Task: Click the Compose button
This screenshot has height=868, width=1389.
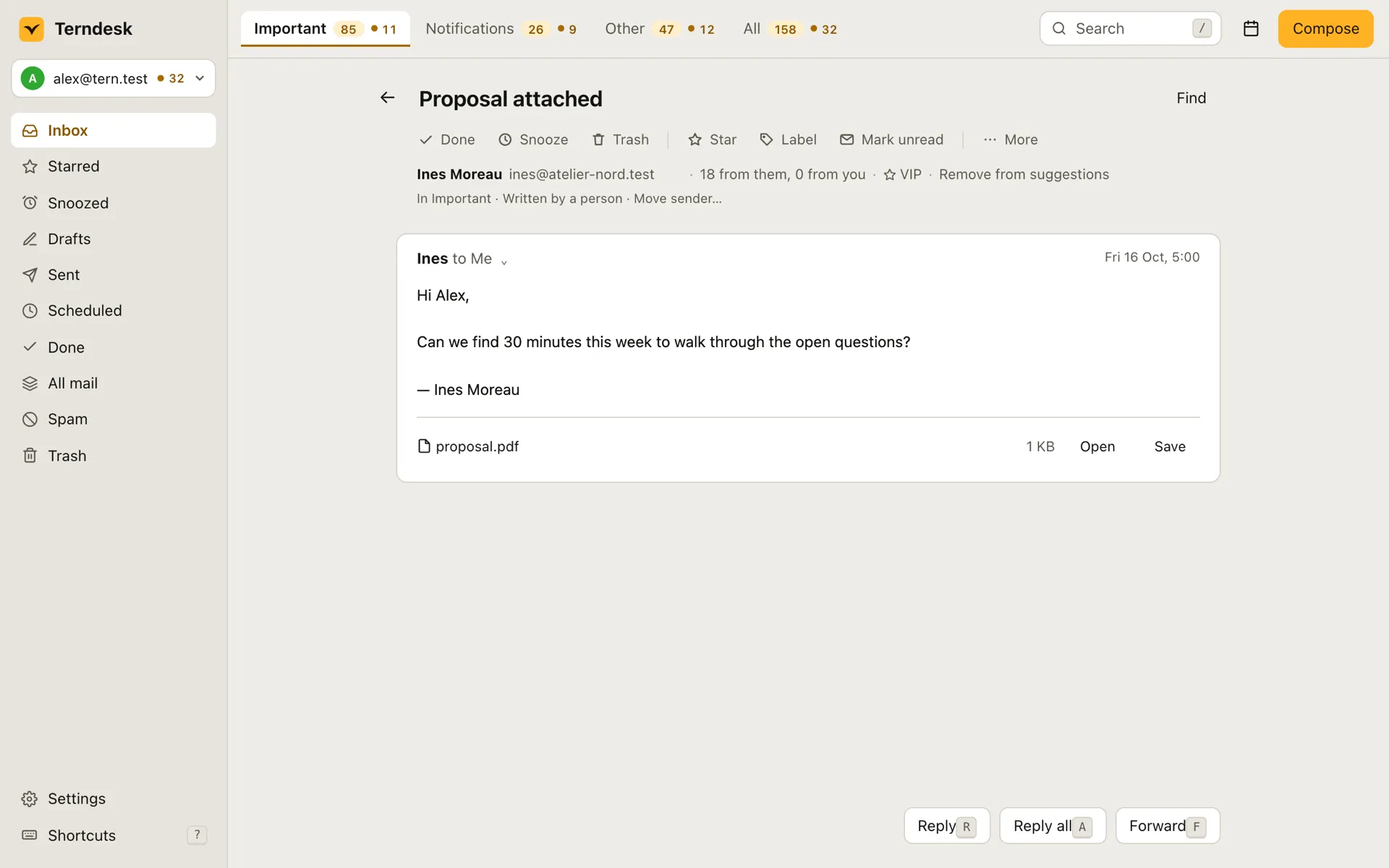Action: pos(1325,29)
